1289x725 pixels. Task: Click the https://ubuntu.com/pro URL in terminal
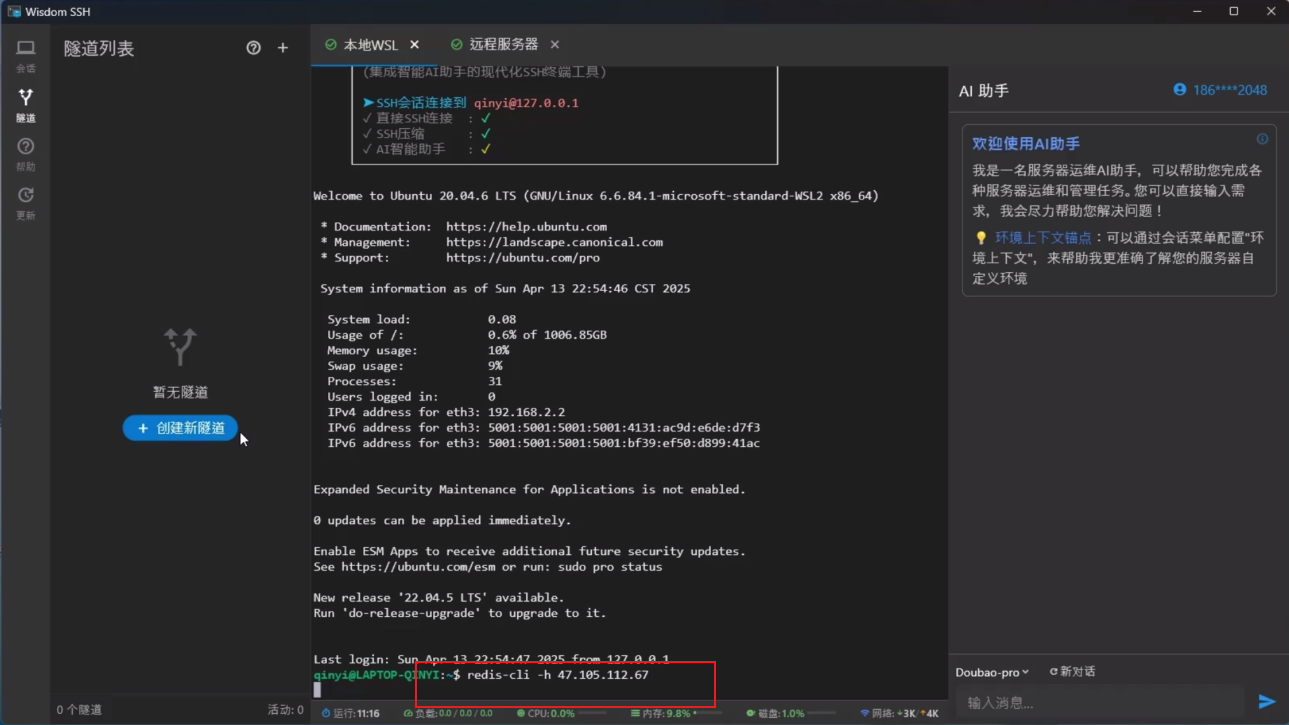pos(523,258)
